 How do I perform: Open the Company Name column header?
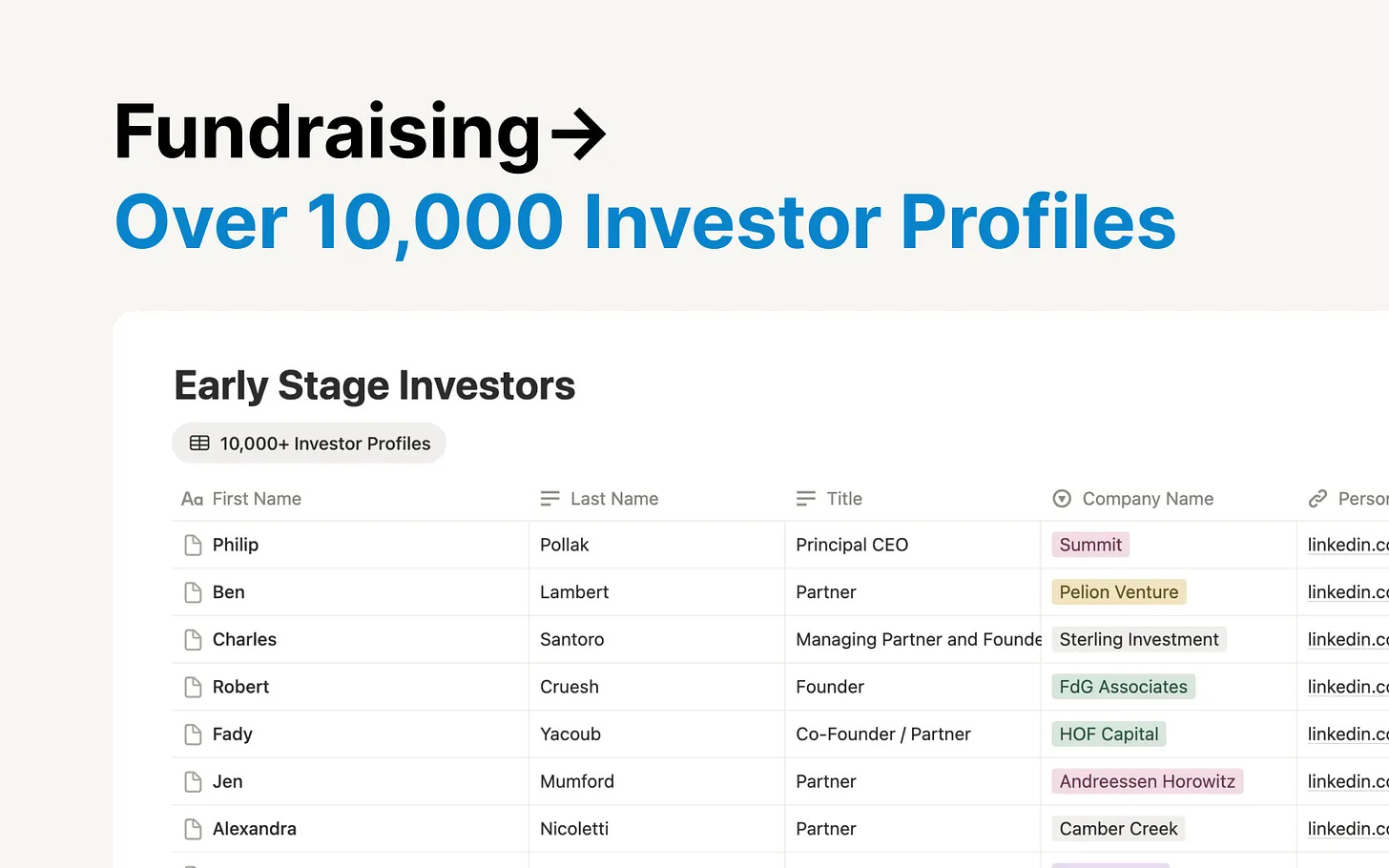point(1169,499)
